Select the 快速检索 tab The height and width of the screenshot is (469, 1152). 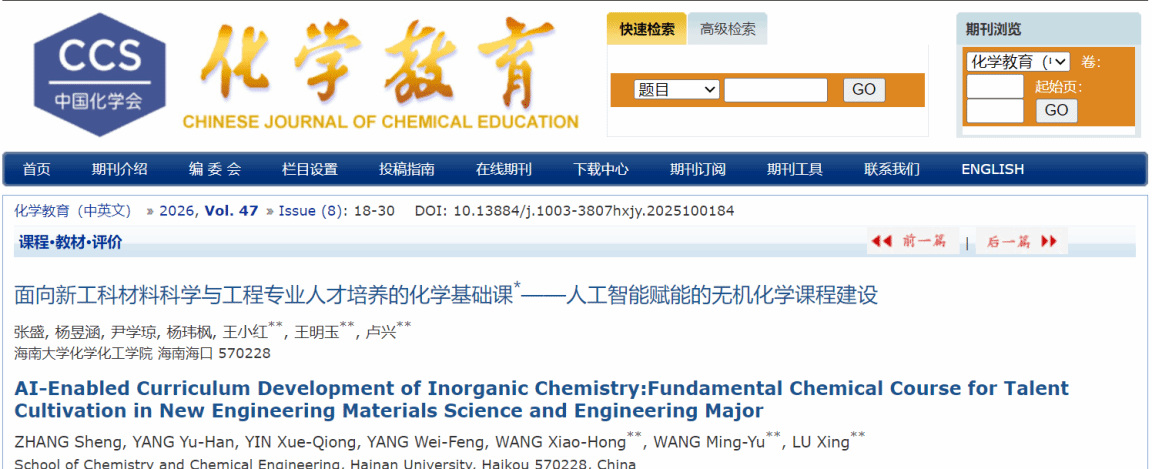[x=647, y=29]
